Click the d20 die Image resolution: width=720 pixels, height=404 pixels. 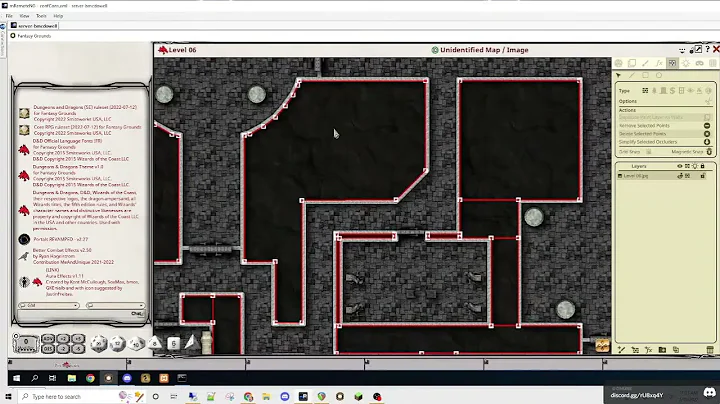coord(98,343)
